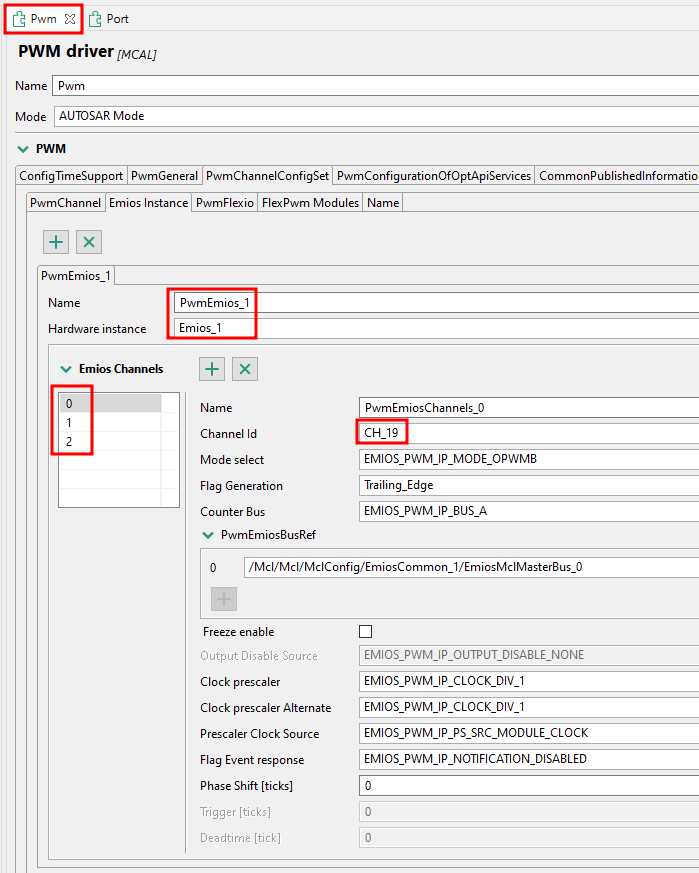Open the Channel Id dropdown CH_19
The width and height of the screenshot is (699, 873).
pos(529,433)
